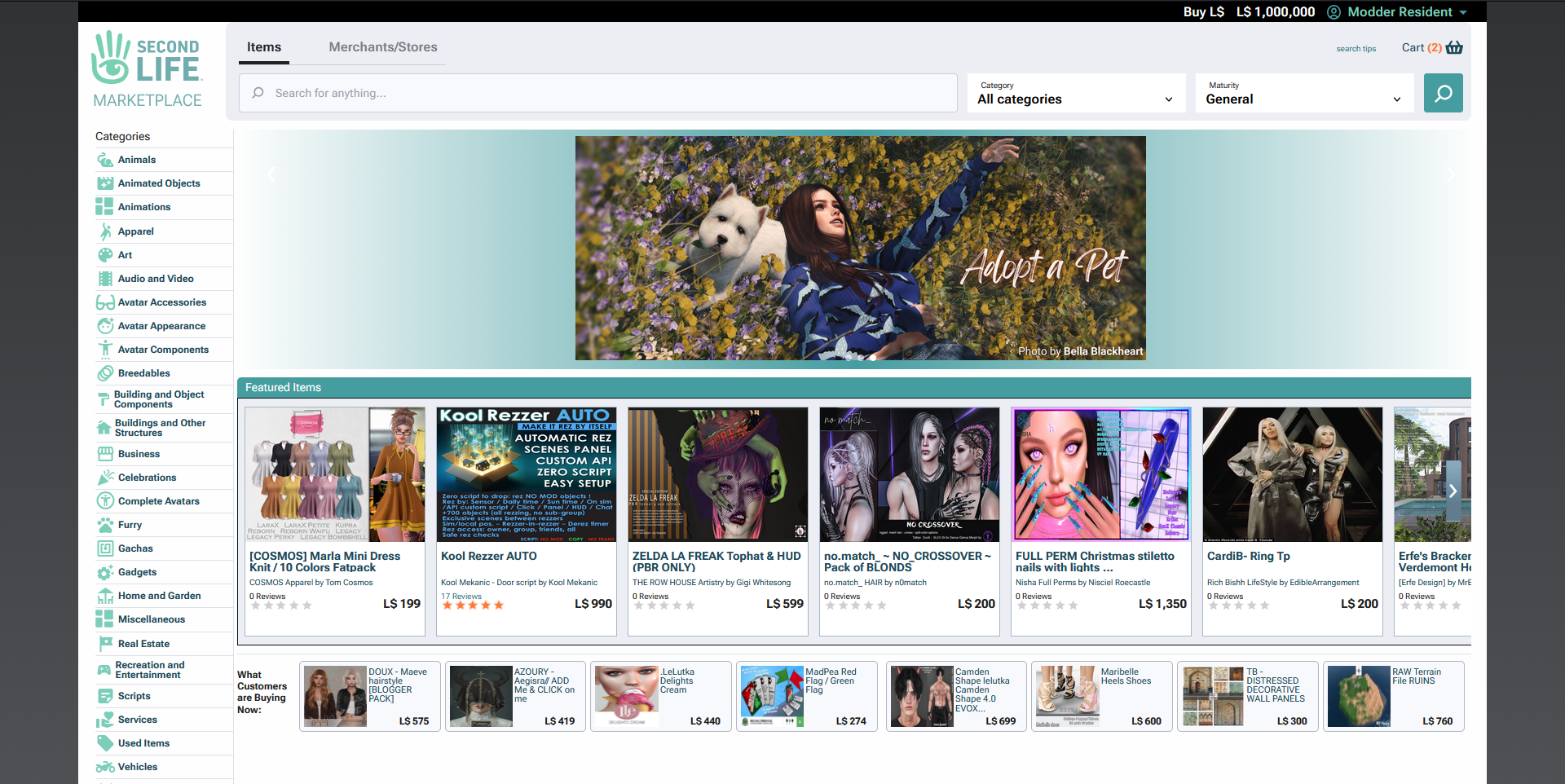The width and height of the screenshot is (1565, 784).
Task: Click the Buy L$ link
Action: pyautogui.click(x=1204, y=12)
